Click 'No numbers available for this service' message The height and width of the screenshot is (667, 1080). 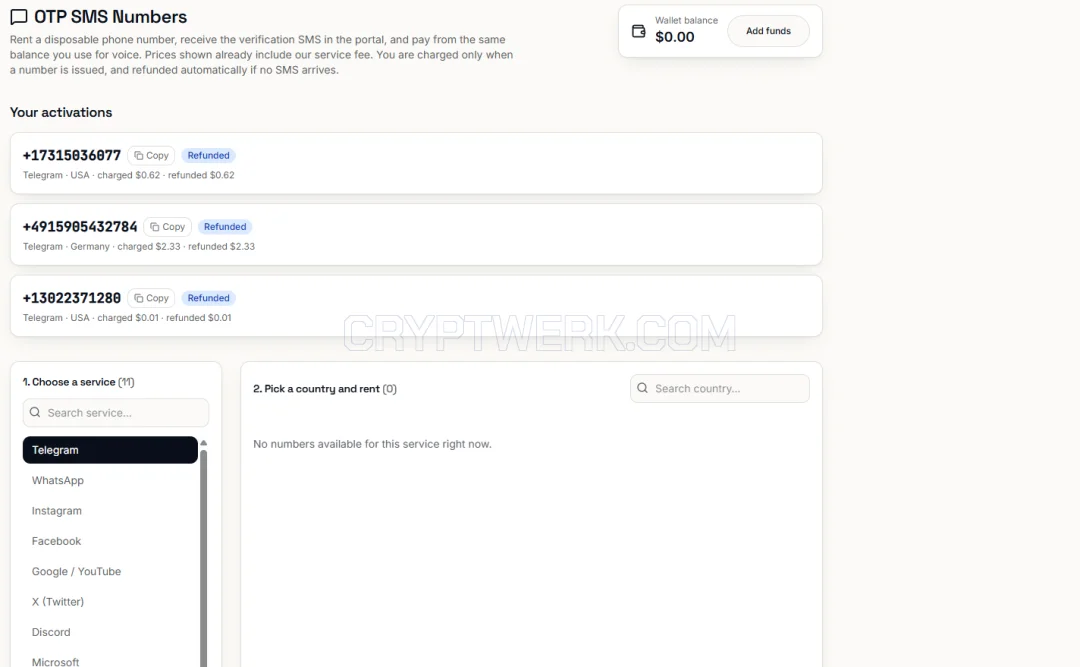(x=372, y=444)
